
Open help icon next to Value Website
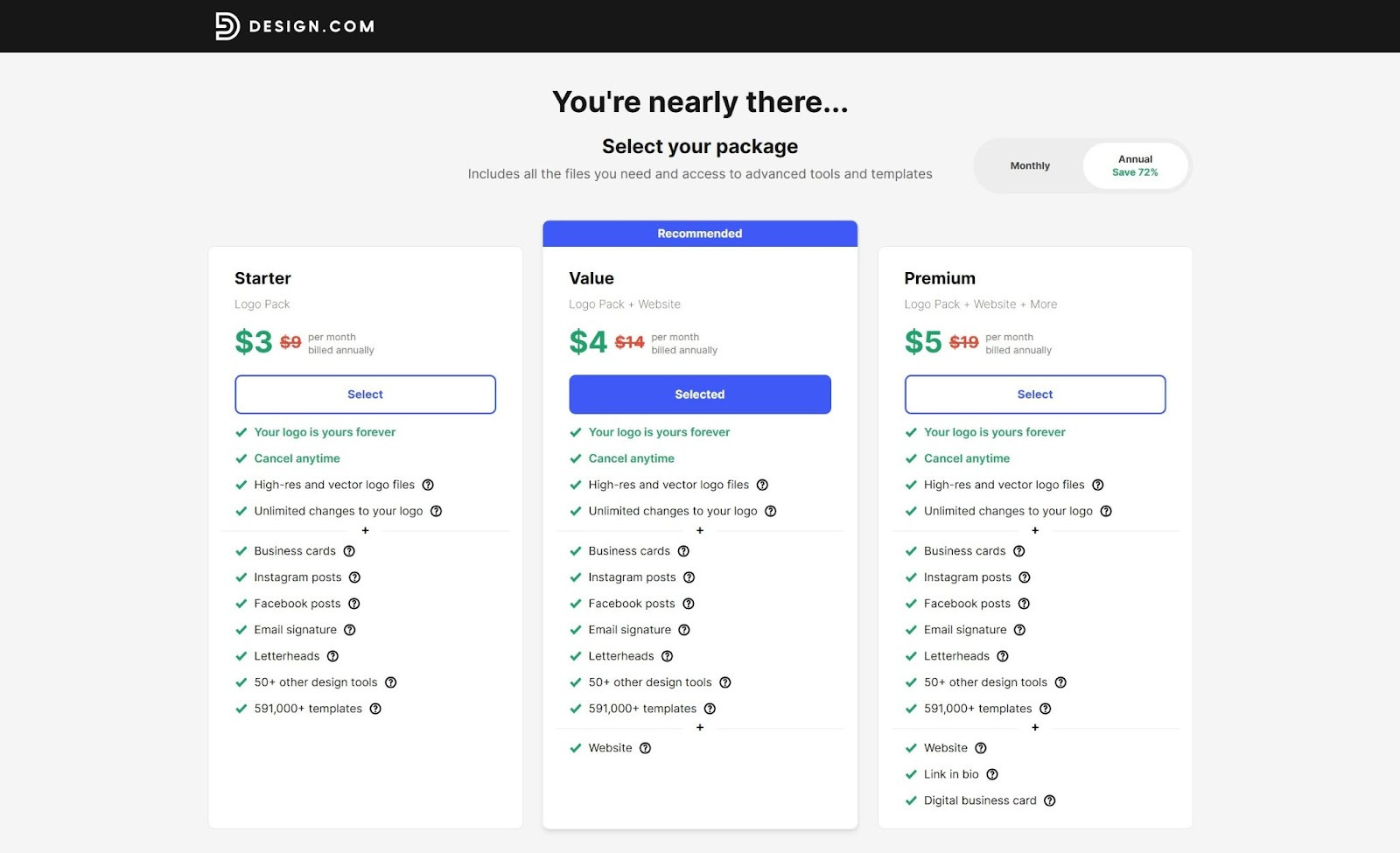coord(645,748)
